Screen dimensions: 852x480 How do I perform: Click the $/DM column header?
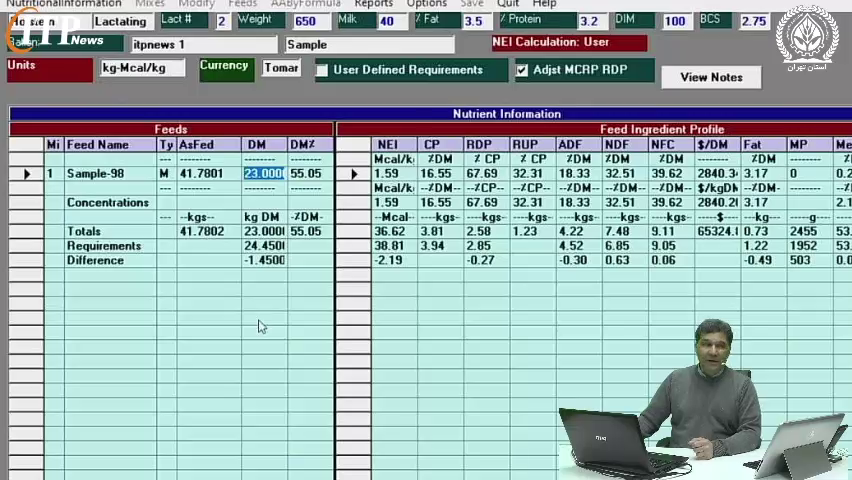tap(717, 145)
